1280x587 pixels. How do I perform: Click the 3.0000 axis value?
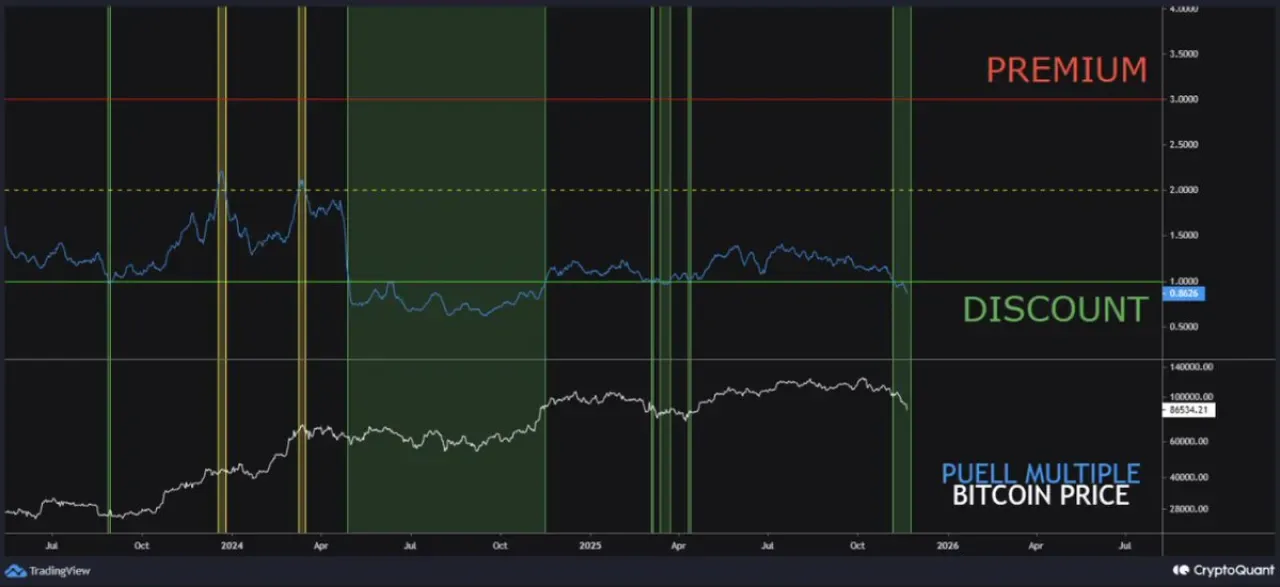(1182, 100)
